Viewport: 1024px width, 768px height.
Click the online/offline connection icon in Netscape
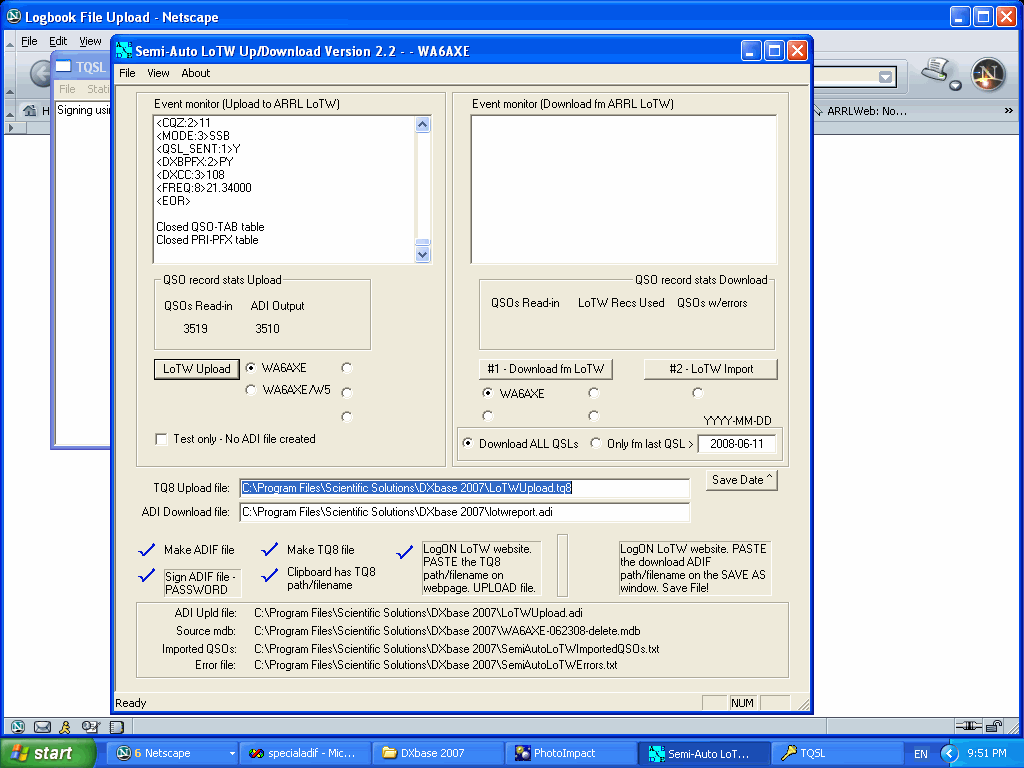[968, 726]
